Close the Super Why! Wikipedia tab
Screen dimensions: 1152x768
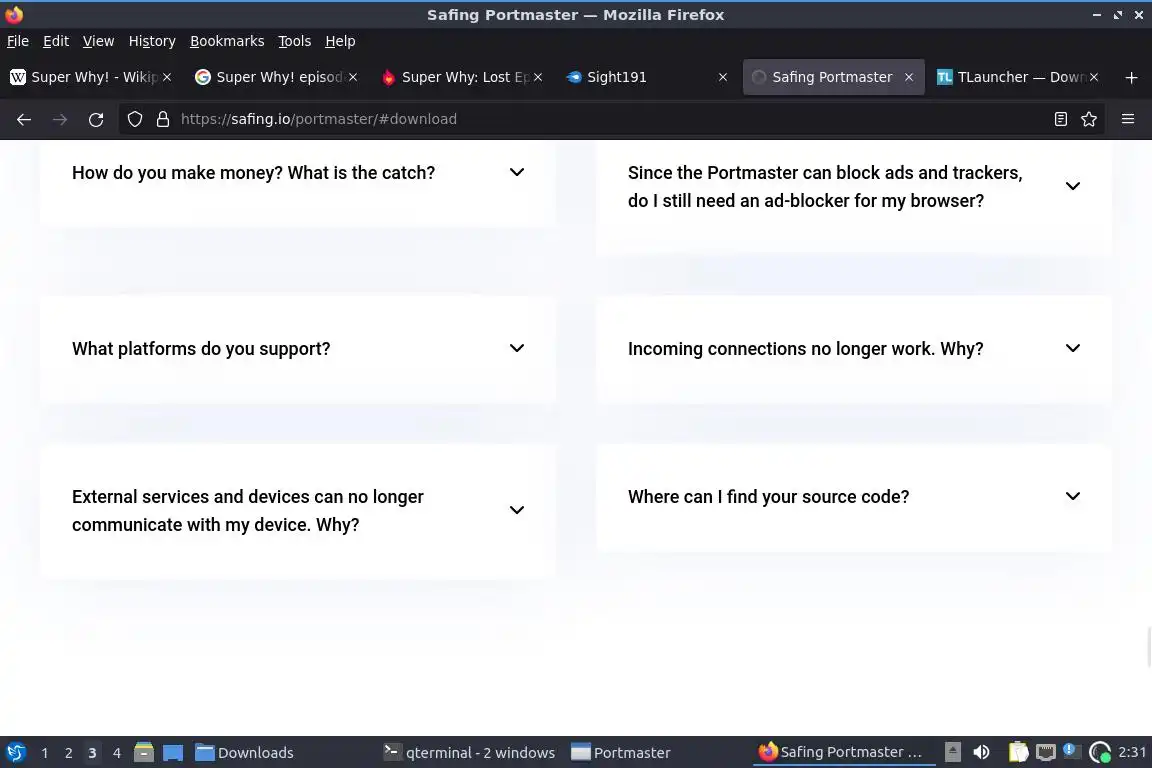pyautogui.click(x=167, y=77)
